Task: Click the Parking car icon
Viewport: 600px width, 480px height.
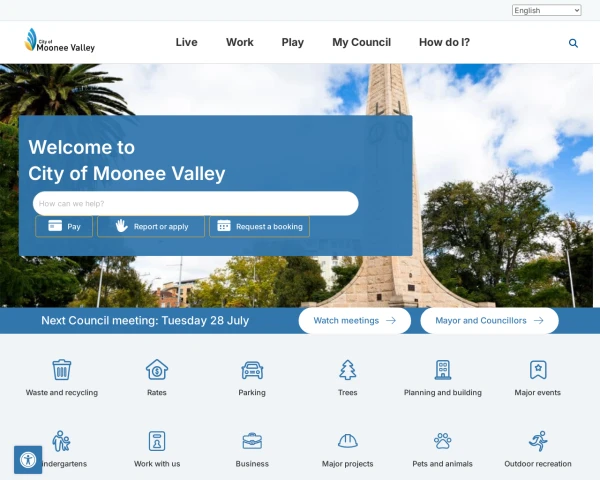Action: point(252,370)
